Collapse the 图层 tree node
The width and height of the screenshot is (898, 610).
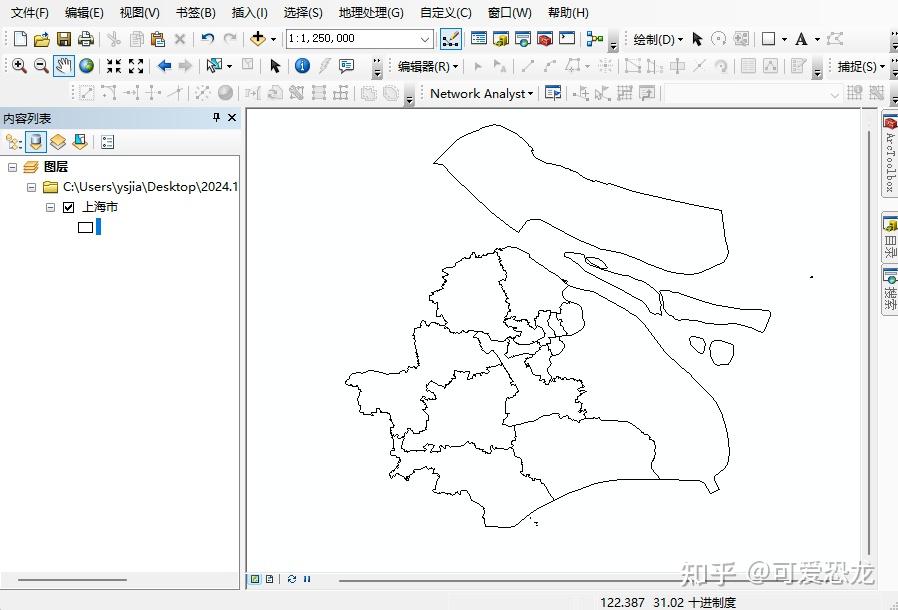tap(12, 166)
